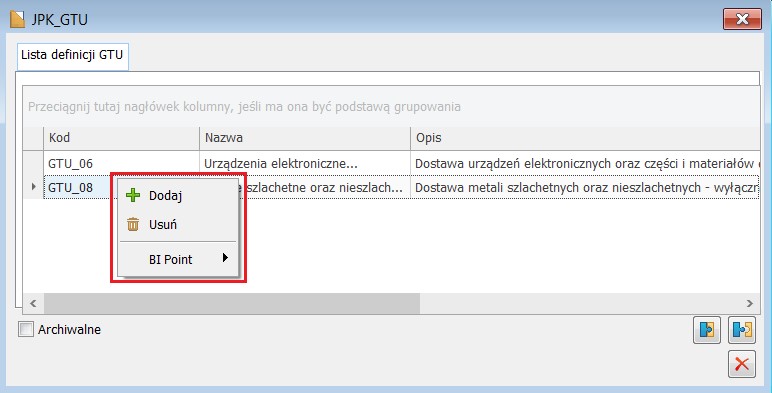Click the horizontal scrollbar thumb

click(232, 303)
